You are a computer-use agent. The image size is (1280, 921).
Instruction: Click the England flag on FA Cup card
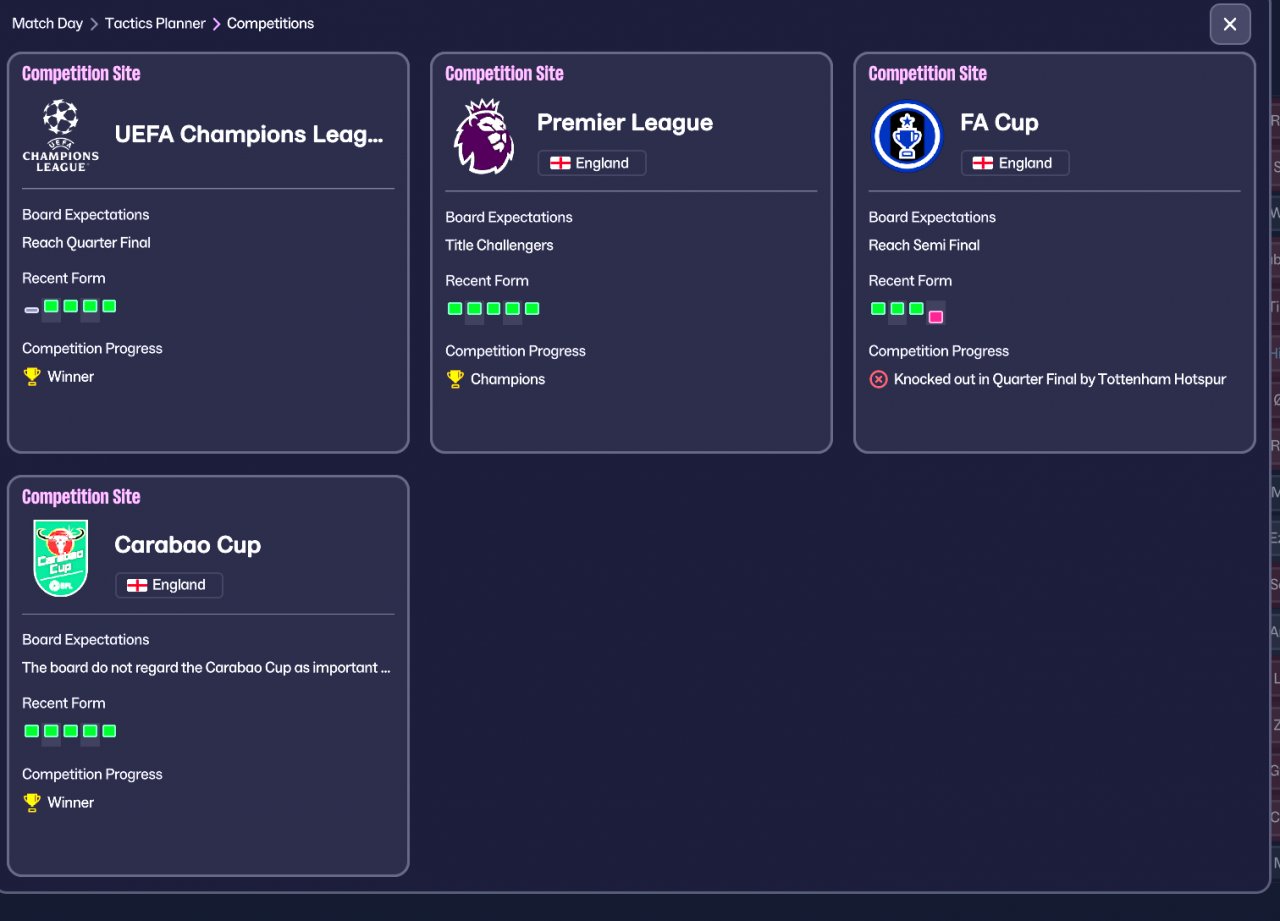[x=983, y=163]
